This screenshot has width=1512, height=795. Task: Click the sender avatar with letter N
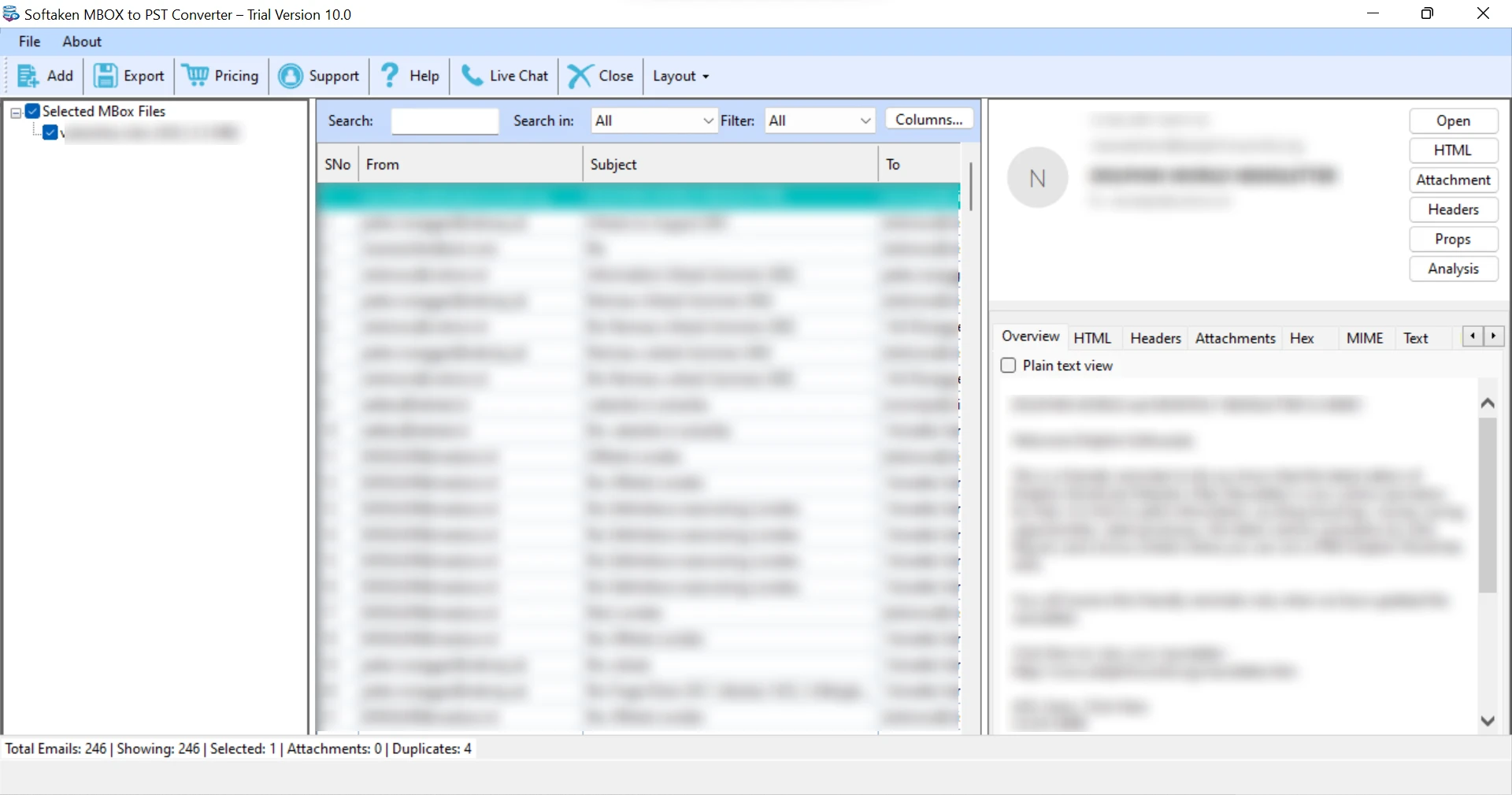(x=1037, y=178)
